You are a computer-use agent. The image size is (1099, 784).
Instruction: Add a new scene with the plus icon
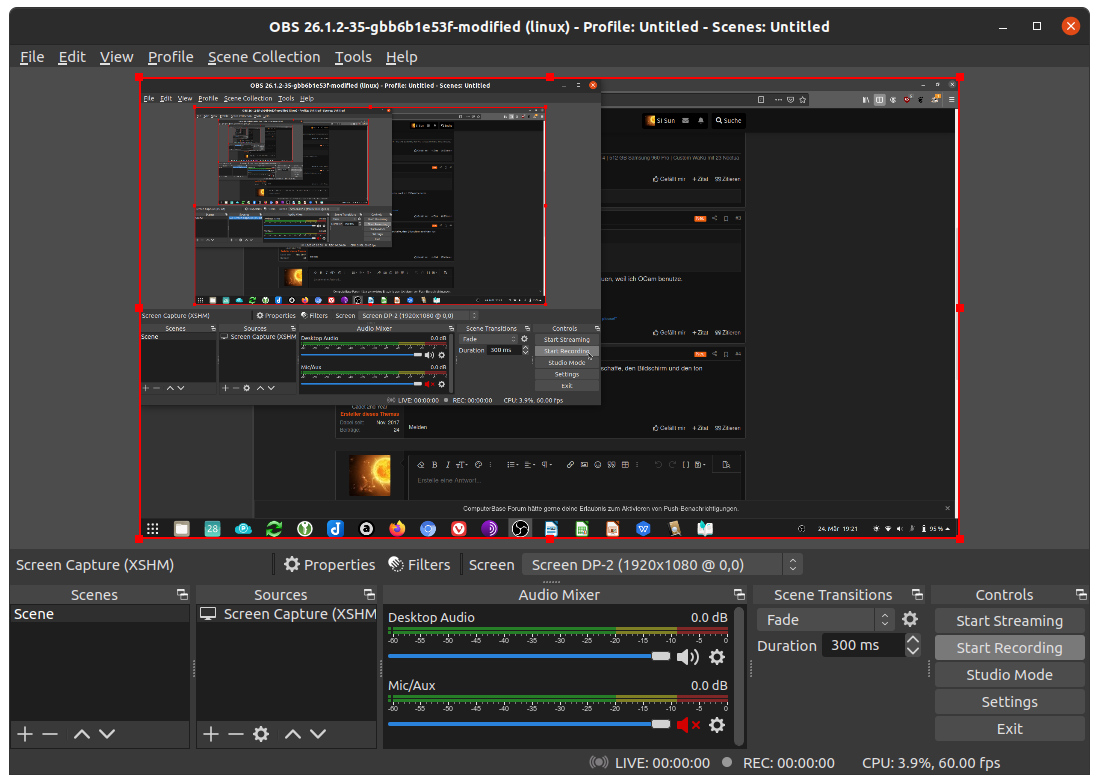click(x=23, y=734)
